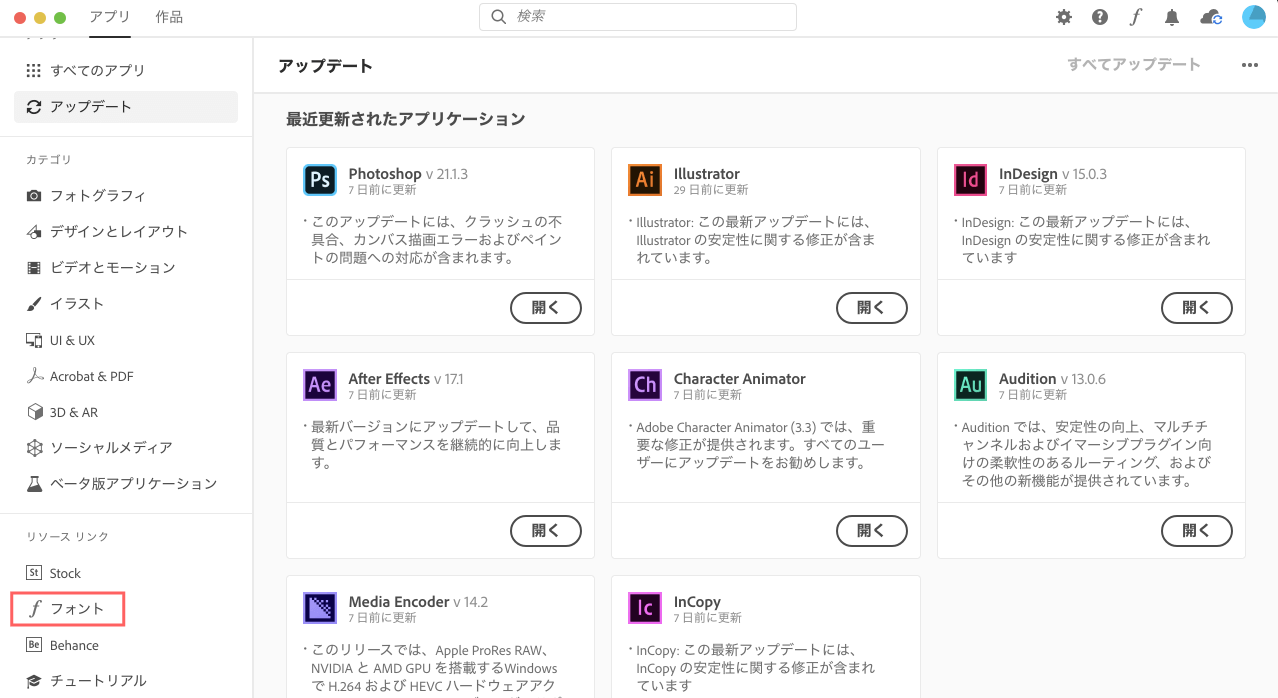1278x698 pixels.
Task: Open すべてのアプリ in the sidebar
Action: pyautogui.click(x=126, y=71)
